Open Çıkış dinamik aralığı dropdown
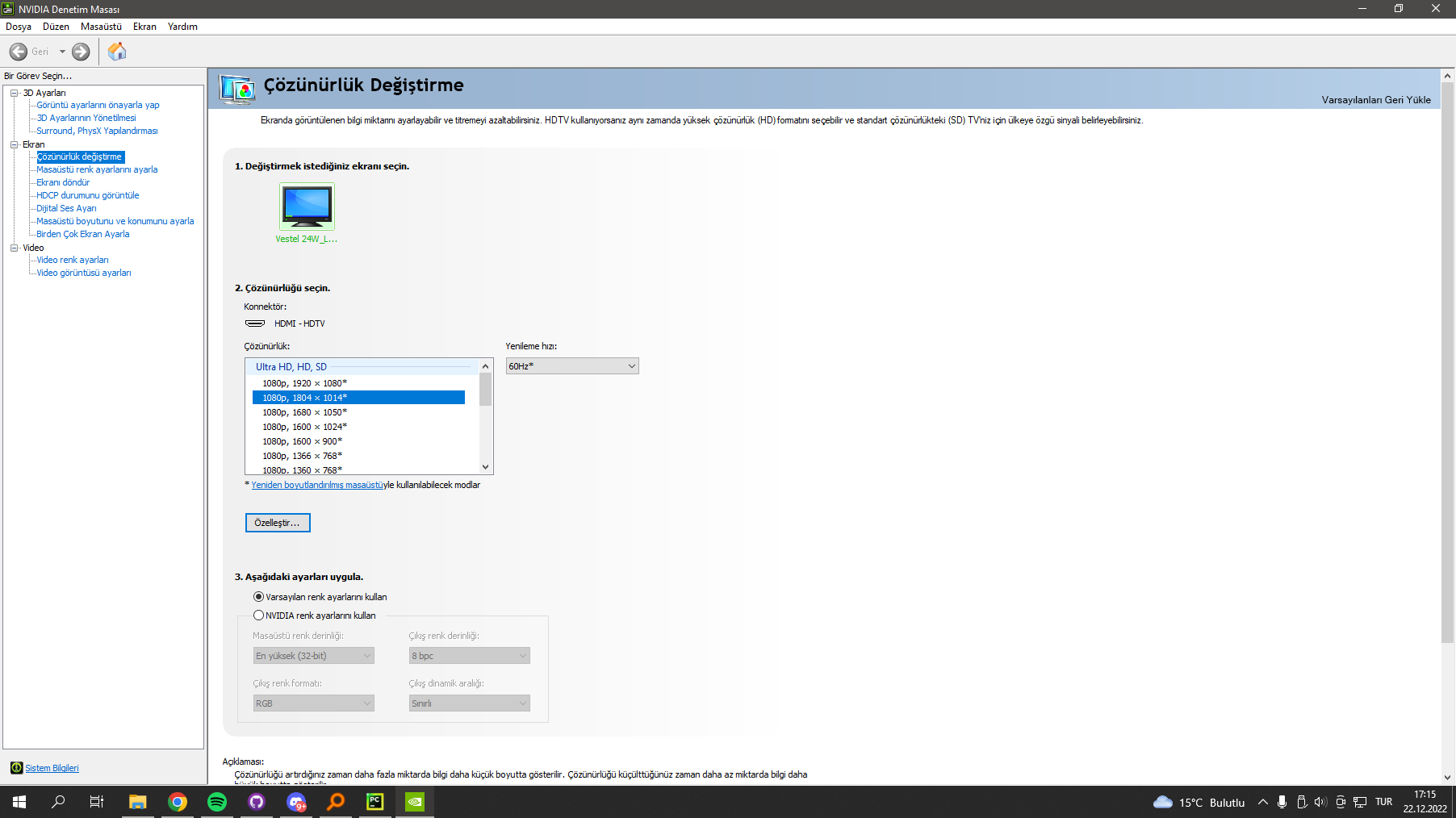This screenshot has width=1456, height=818. coord(470,703)
